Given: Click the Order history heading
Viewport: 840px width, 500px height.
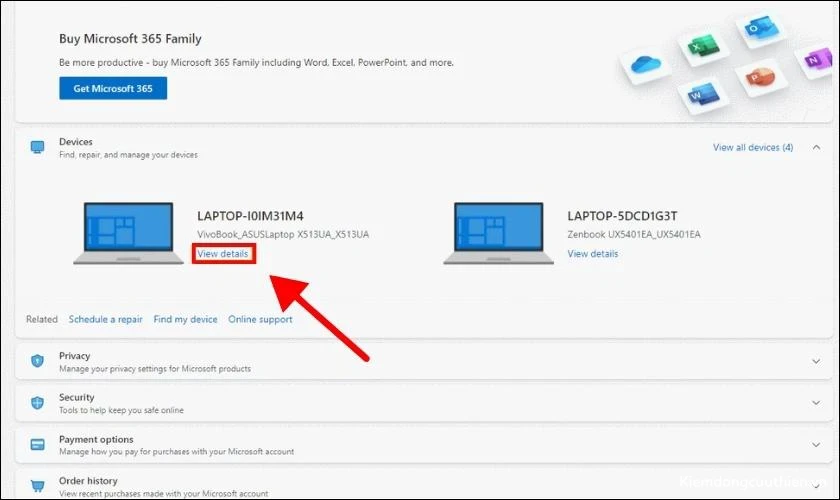Looking at the screenshot, I should point(88,481).
